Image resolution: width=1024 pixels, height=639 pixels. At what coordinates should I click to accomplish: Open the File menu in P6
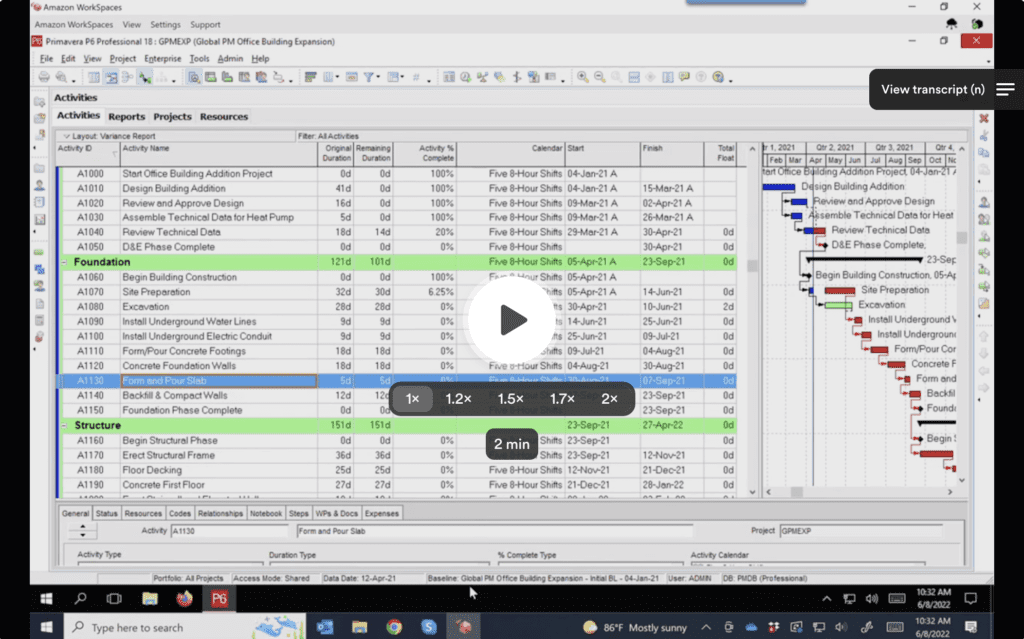point(46,59)
